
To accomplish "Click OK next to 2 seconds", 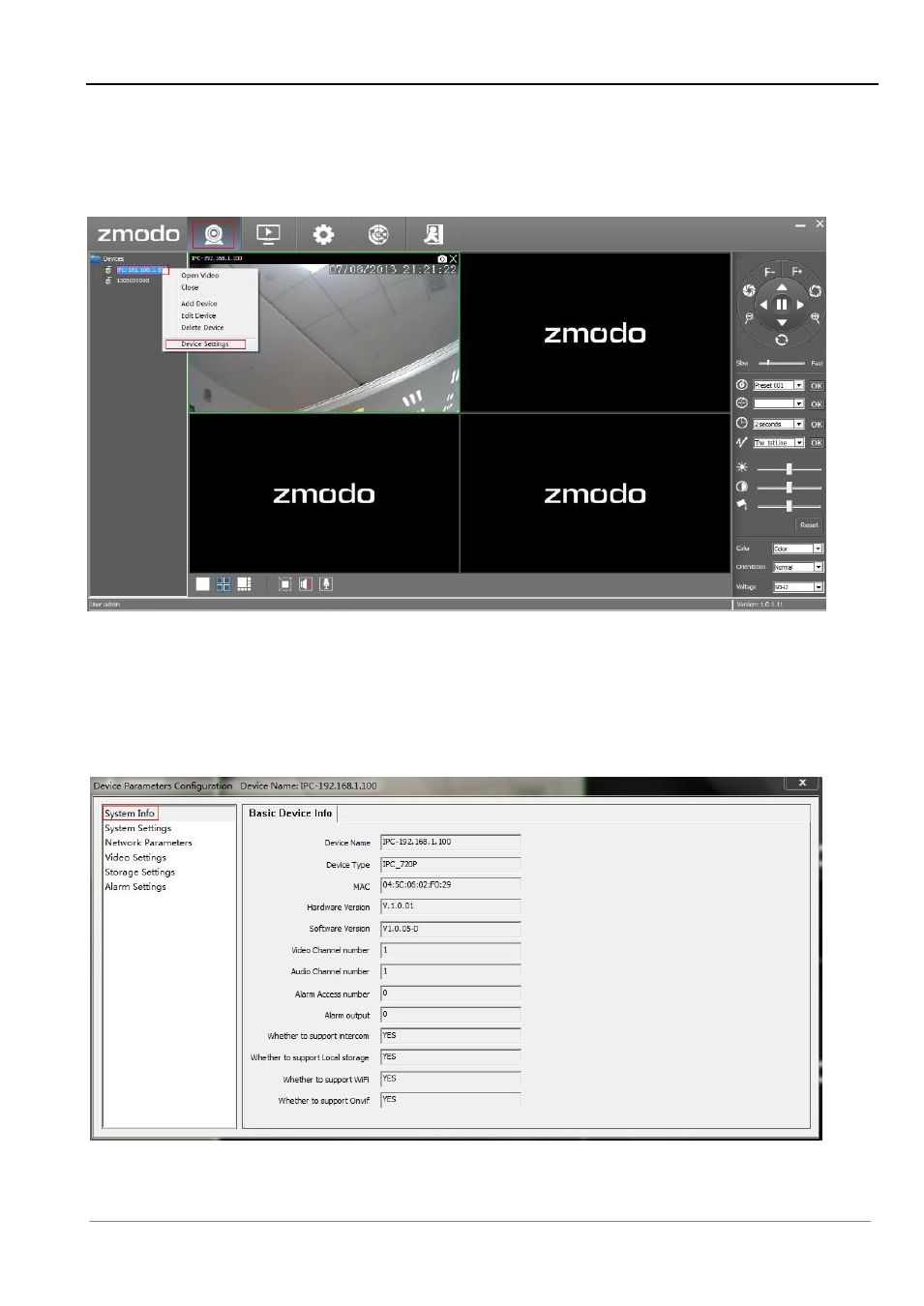I will [x=817, y=424].
